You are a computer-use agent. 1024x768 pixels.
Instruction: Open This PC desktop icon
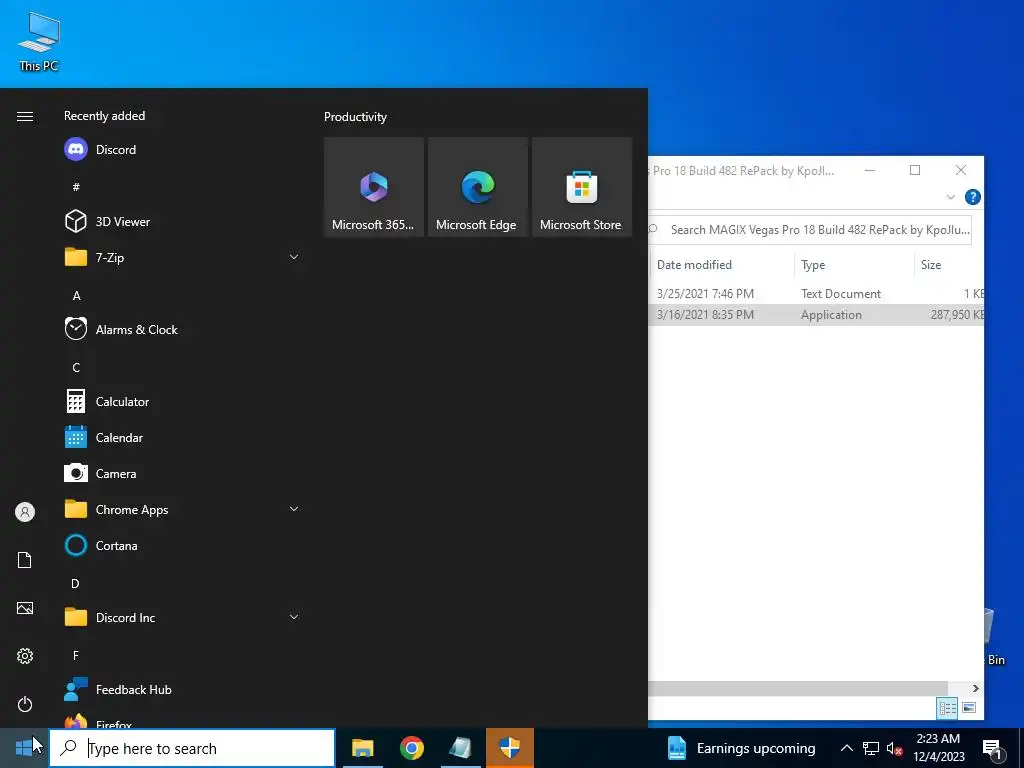point(39,41)
